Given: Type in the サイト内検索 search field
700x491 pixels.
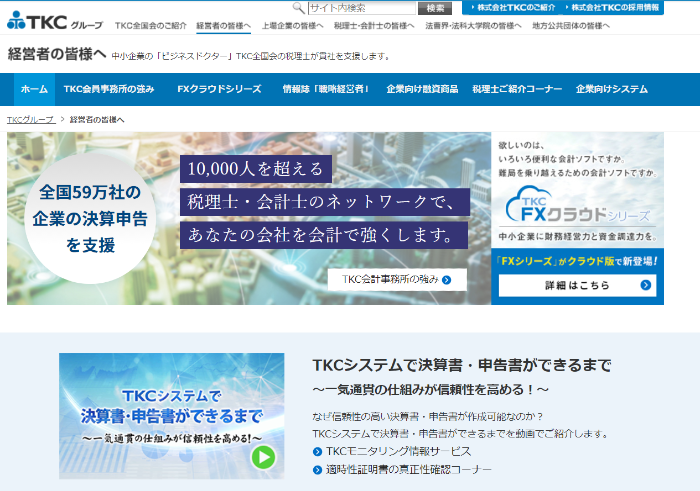Looking at the screenshot, I should pyautogui.click(x=358, y=7).
